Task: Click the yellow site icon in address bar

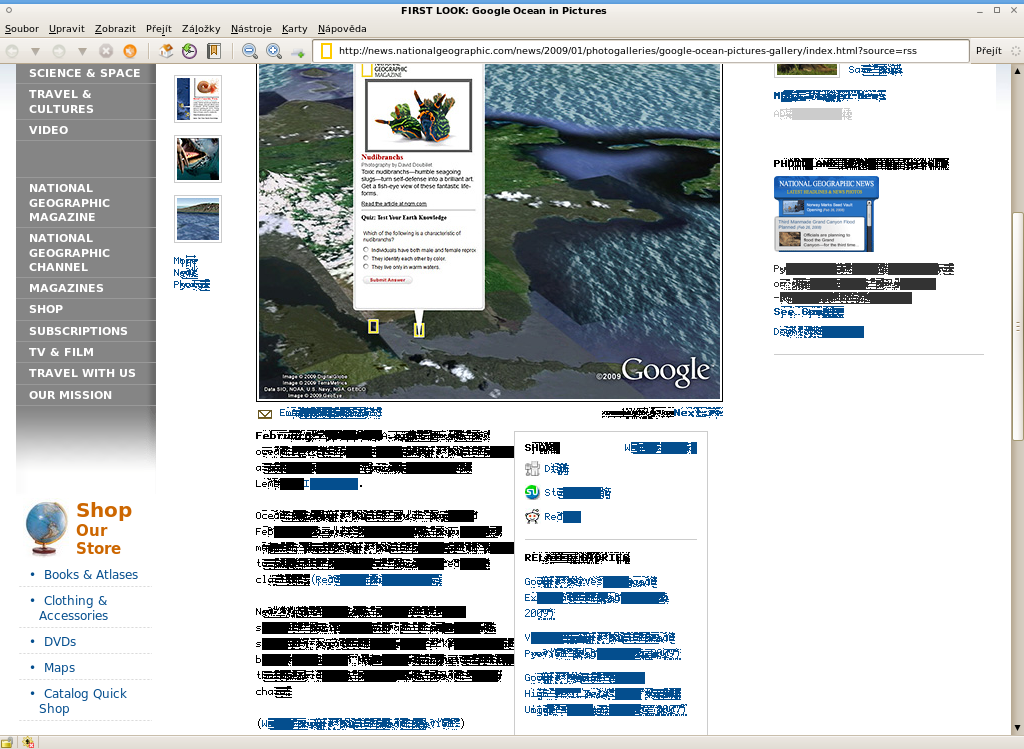Action: pos(326,51)
